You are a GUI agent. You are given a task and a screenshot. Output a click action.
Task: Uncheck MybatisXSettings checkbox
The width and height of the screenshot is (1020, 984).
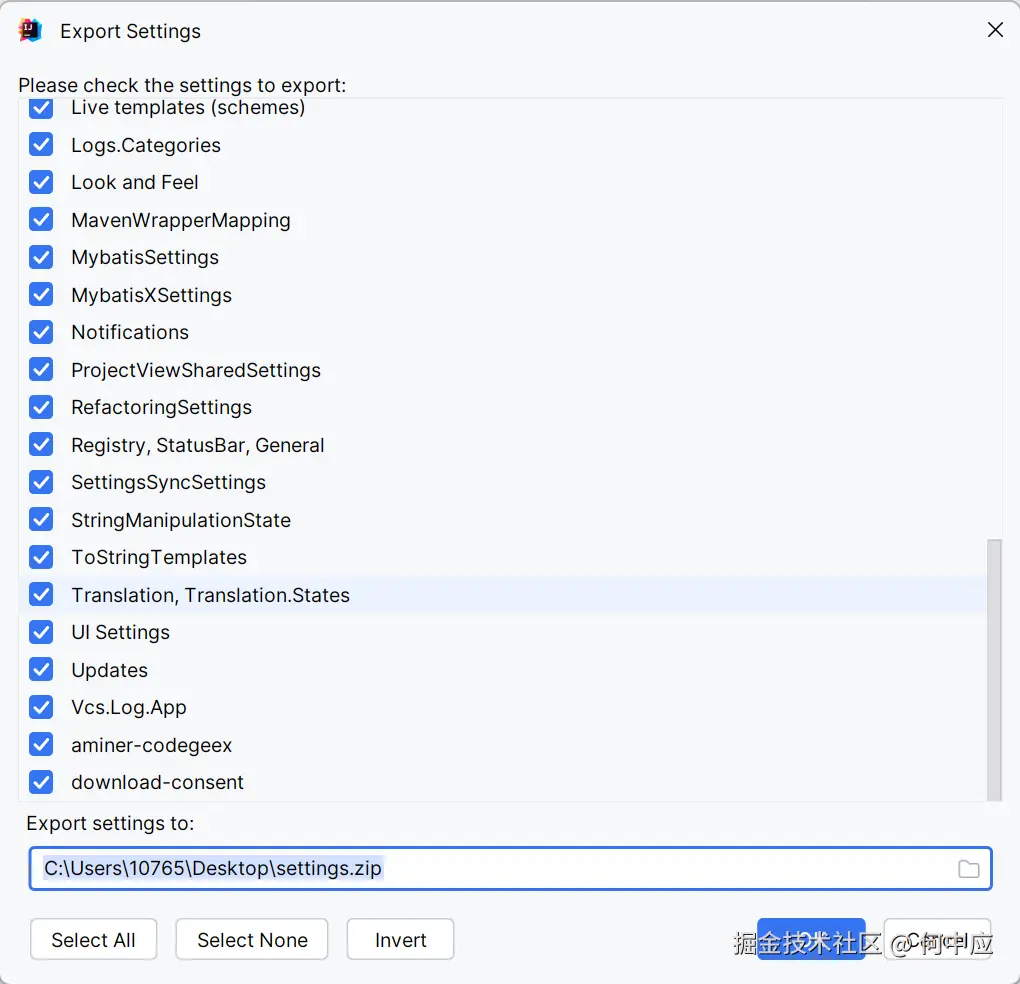41,295
